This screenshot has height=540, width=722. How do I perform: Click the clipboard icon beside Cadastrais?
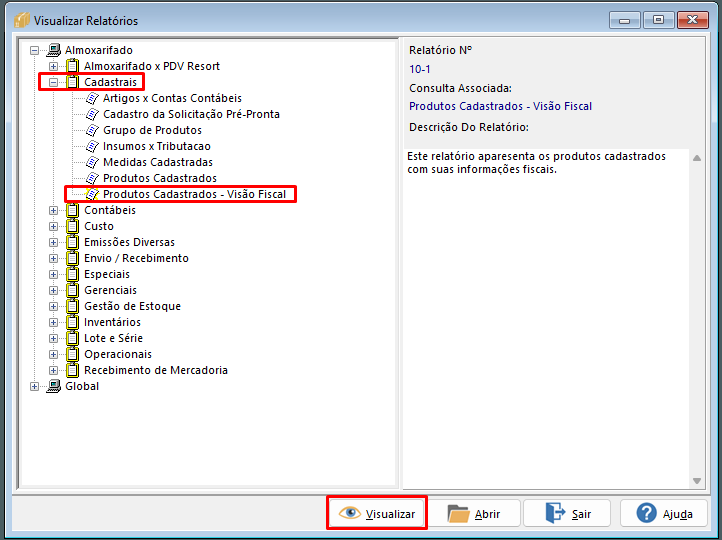point(72,82)
